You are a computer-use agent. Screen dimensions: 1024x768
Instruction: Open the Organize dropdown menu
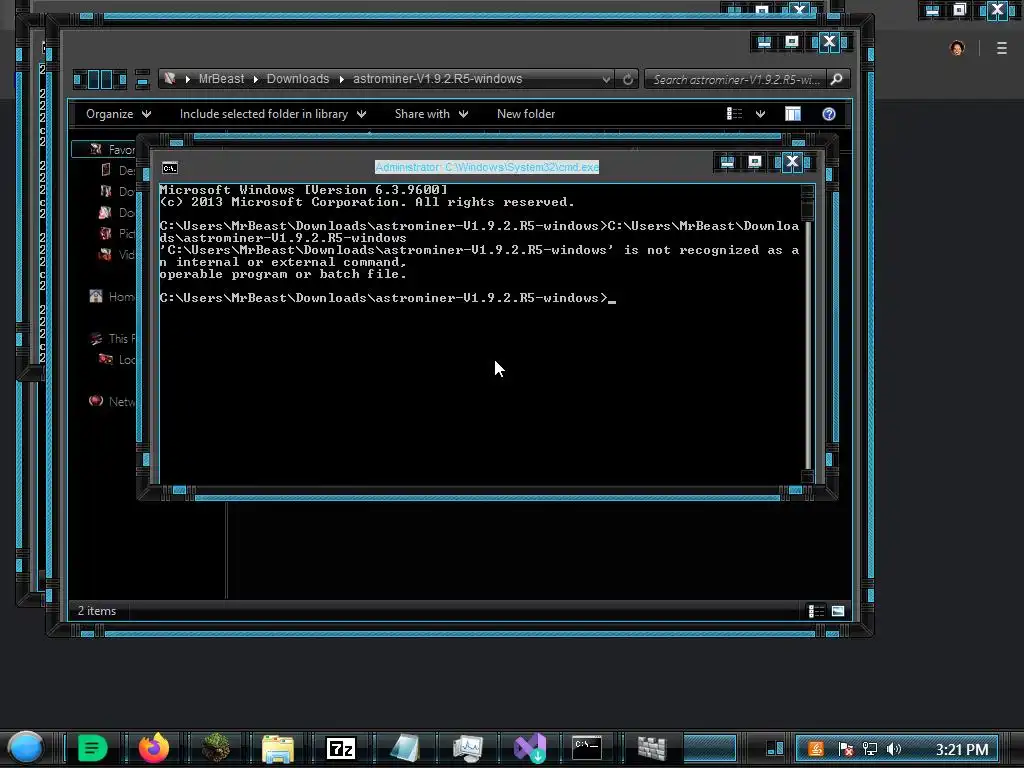[118, 114]
